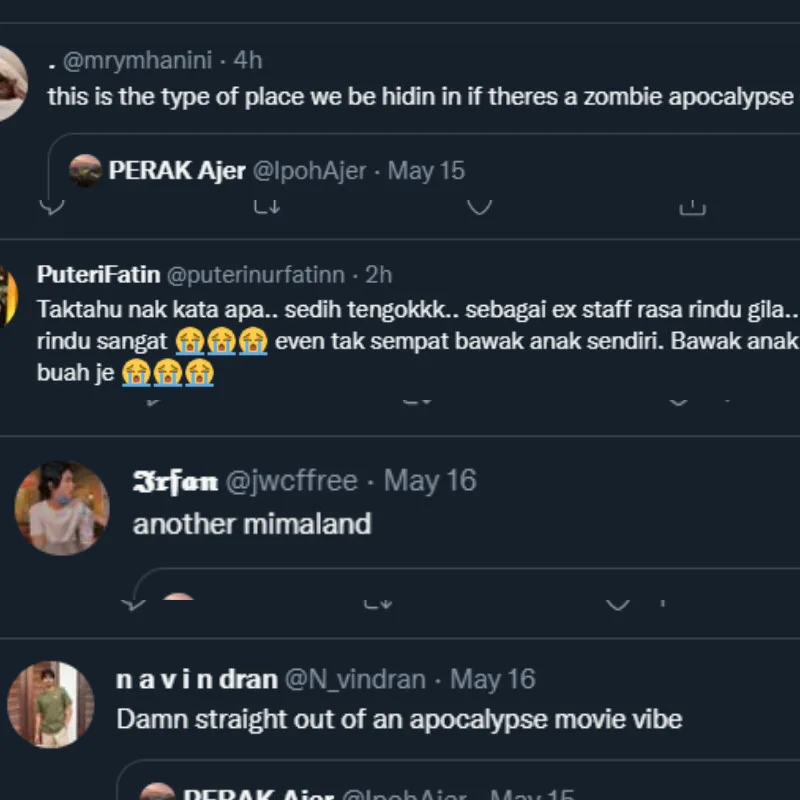
Task: Click @IpohAjer in the zombie tweet's quote
Action: pos(309,170)
